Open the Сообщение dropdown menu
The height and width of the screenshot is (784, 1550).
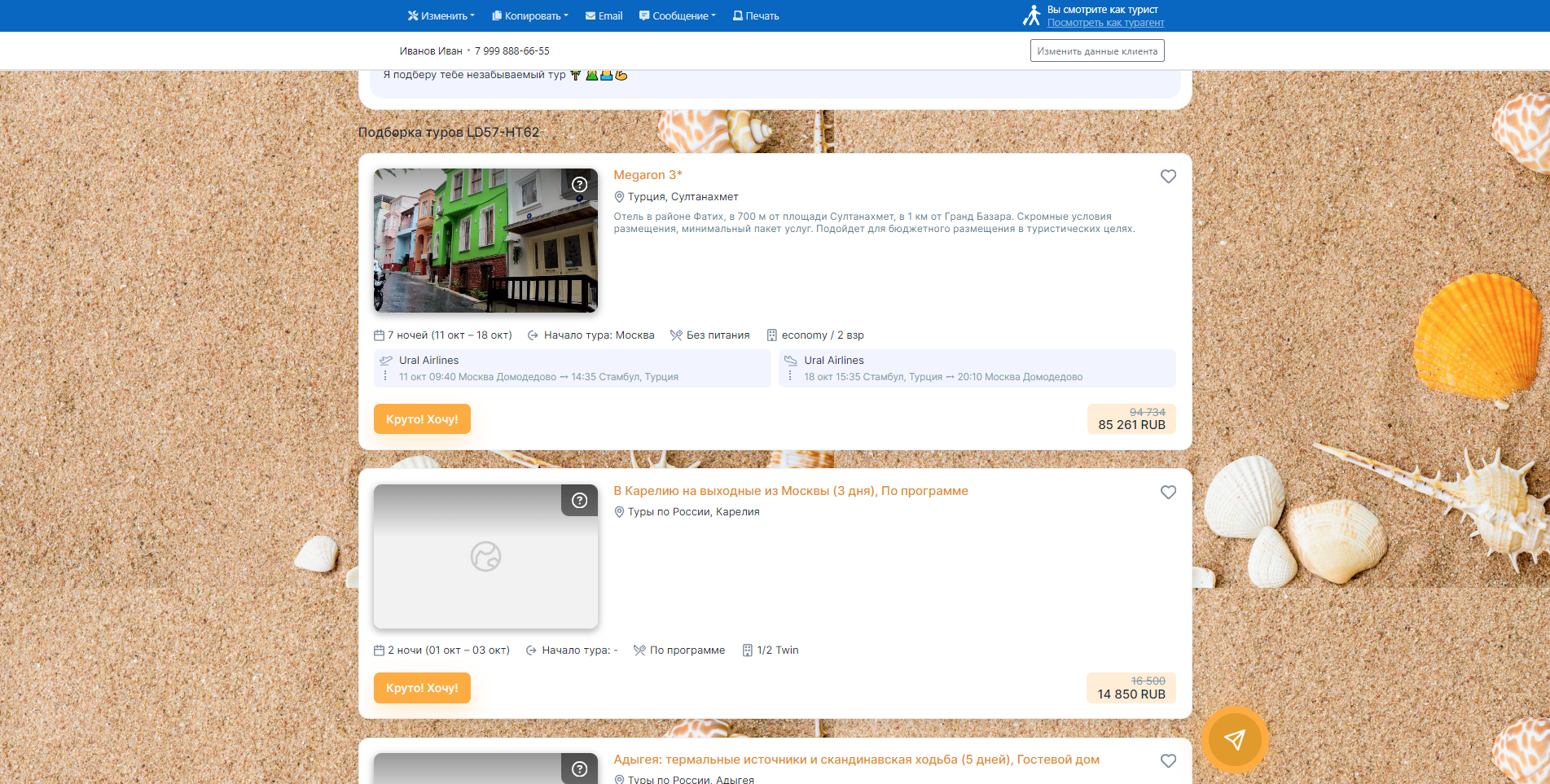tap(678, 15)
